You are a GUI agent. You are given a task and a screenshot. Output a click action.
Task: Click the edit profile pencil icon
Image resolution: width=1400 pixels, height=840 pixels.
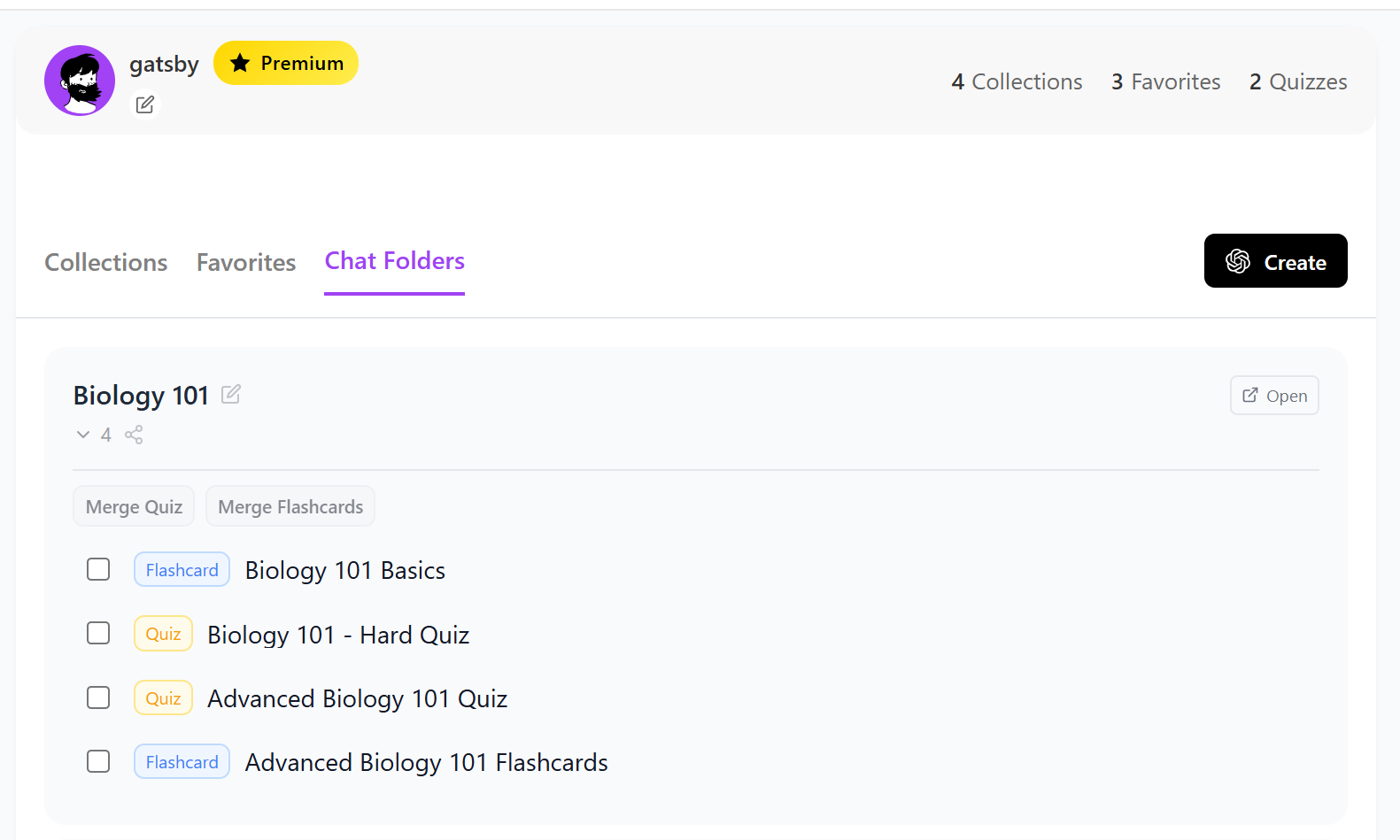145,105
